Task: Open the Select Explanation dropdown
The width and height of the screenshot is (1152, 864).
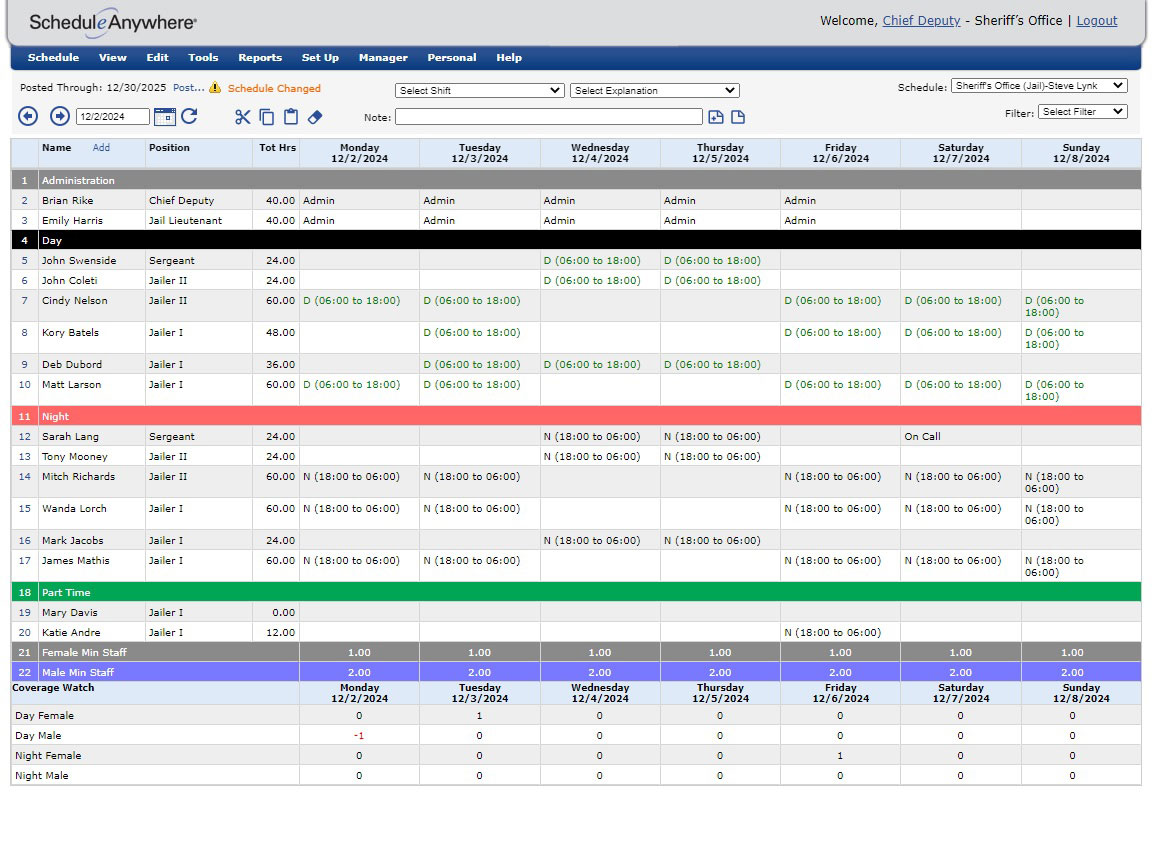Action: pyautogui.click(x=655, y=90)
